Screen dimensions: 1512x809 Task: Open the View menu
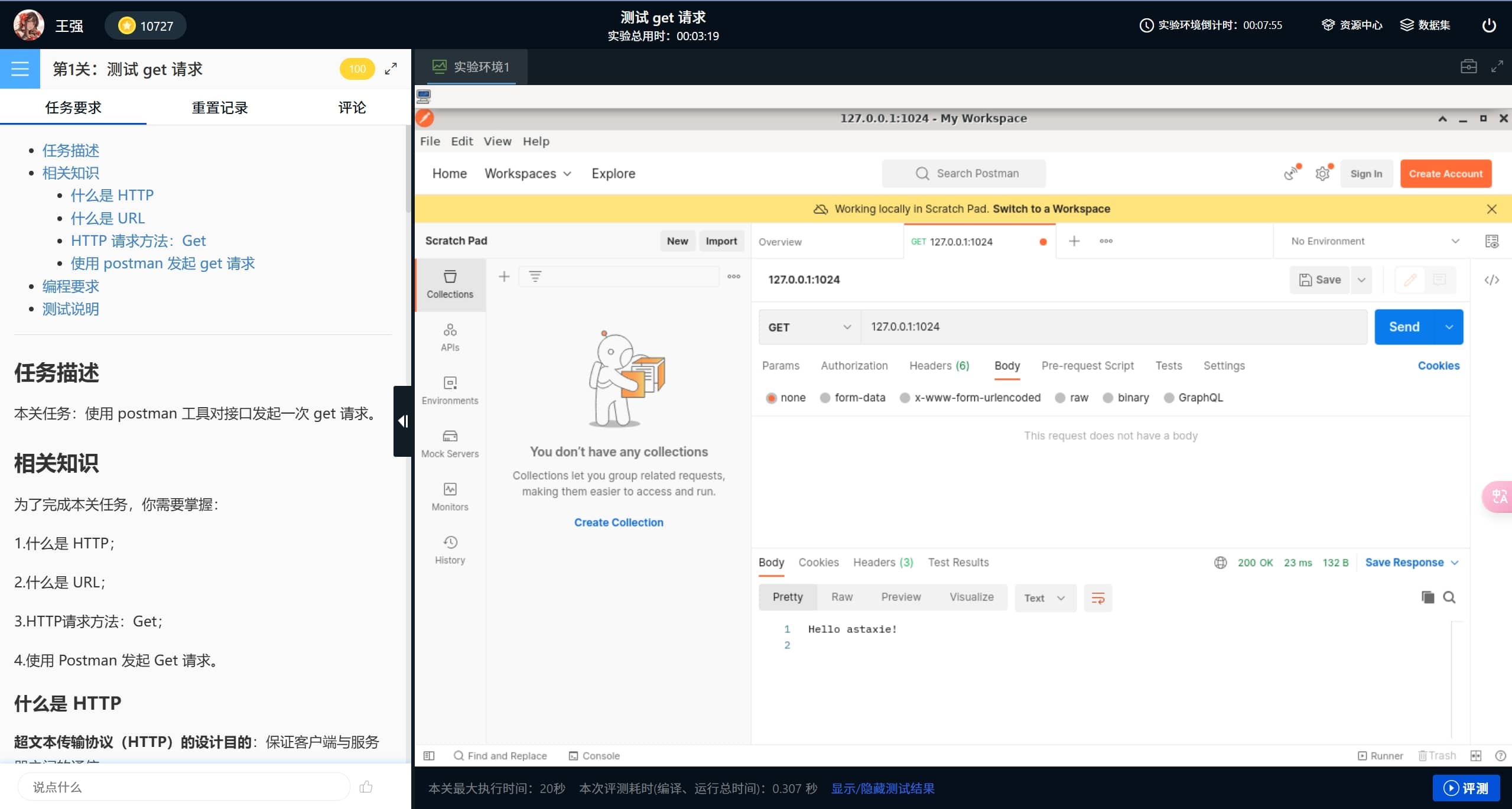(497, 141)
